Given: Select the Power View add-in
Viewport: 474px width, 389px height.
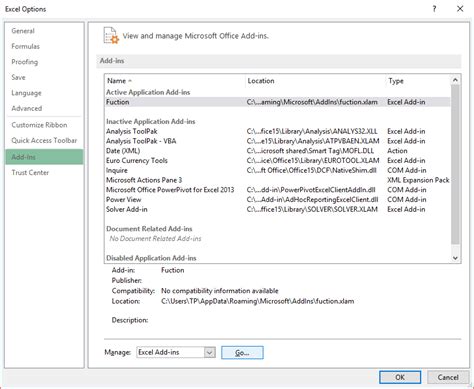Looking at the screenshot, I should pos(278,199).
